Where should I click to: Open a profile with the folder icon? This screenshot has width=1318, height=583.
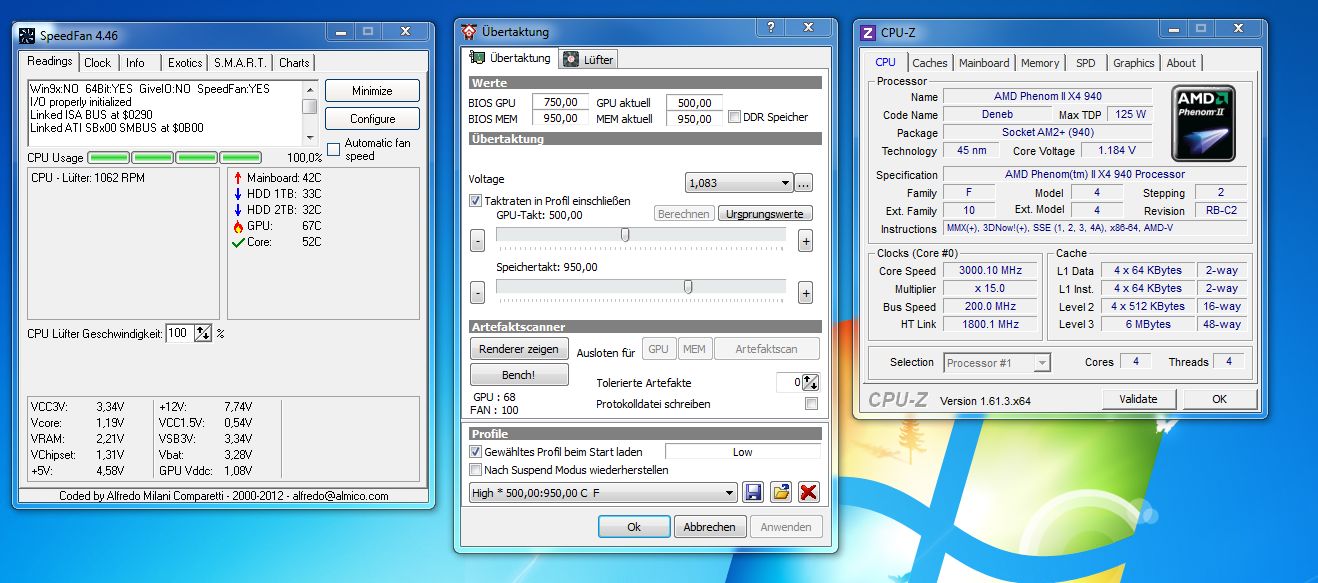[781, 492]
